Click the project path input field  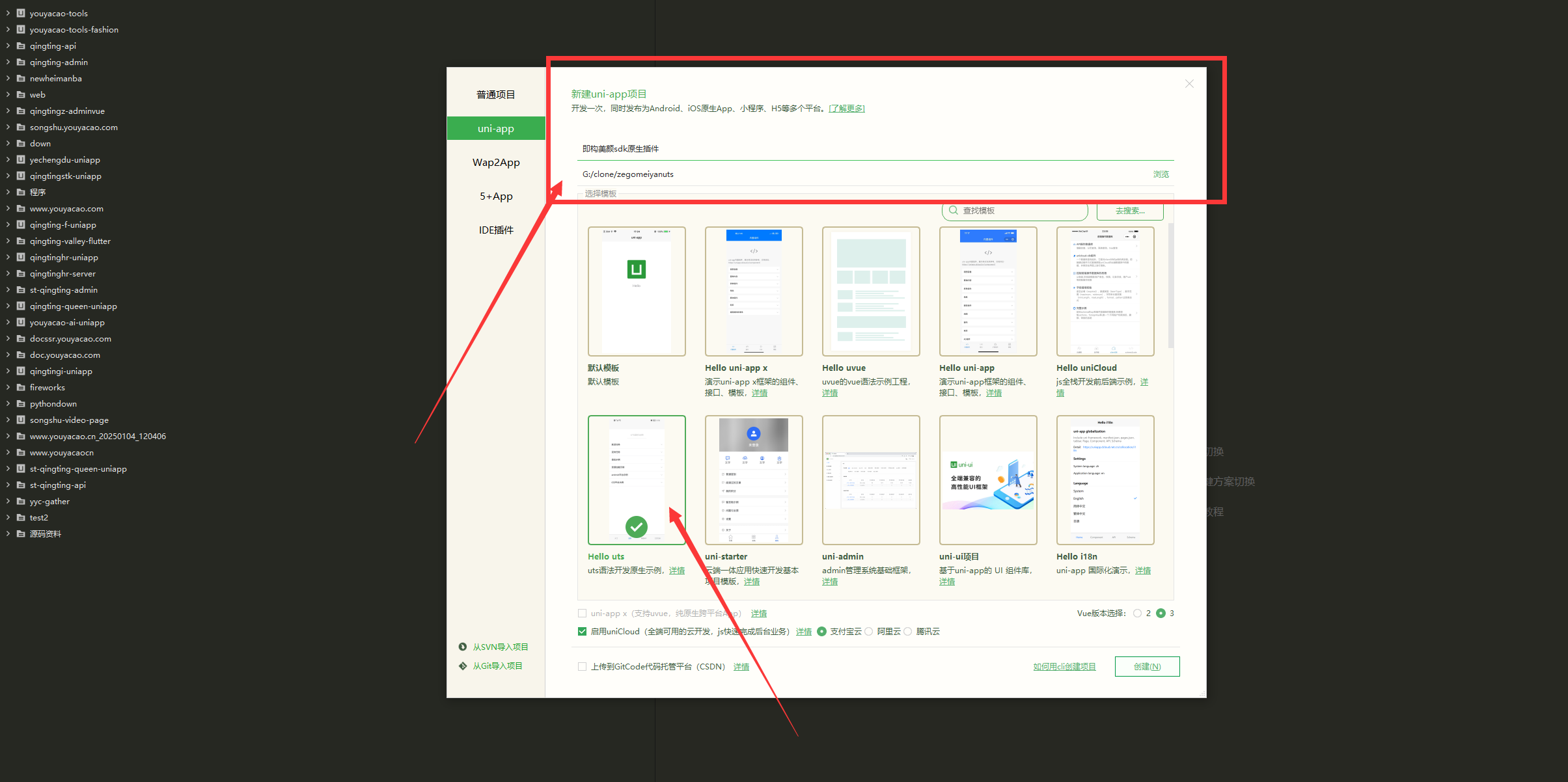862,174
